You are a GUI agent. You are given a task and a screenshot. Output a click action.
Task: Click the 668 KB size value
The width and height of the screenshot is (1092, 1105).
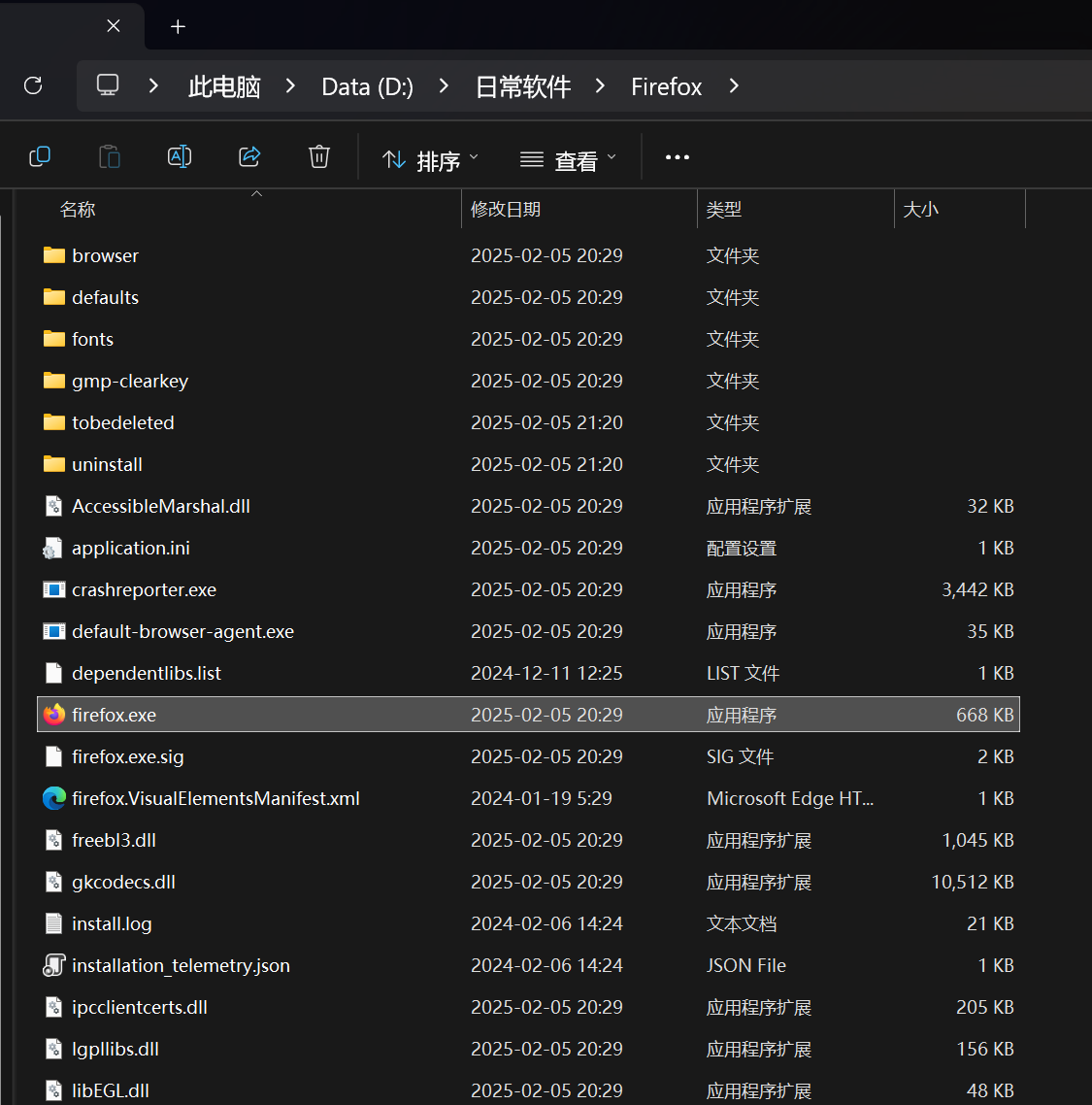985,715
